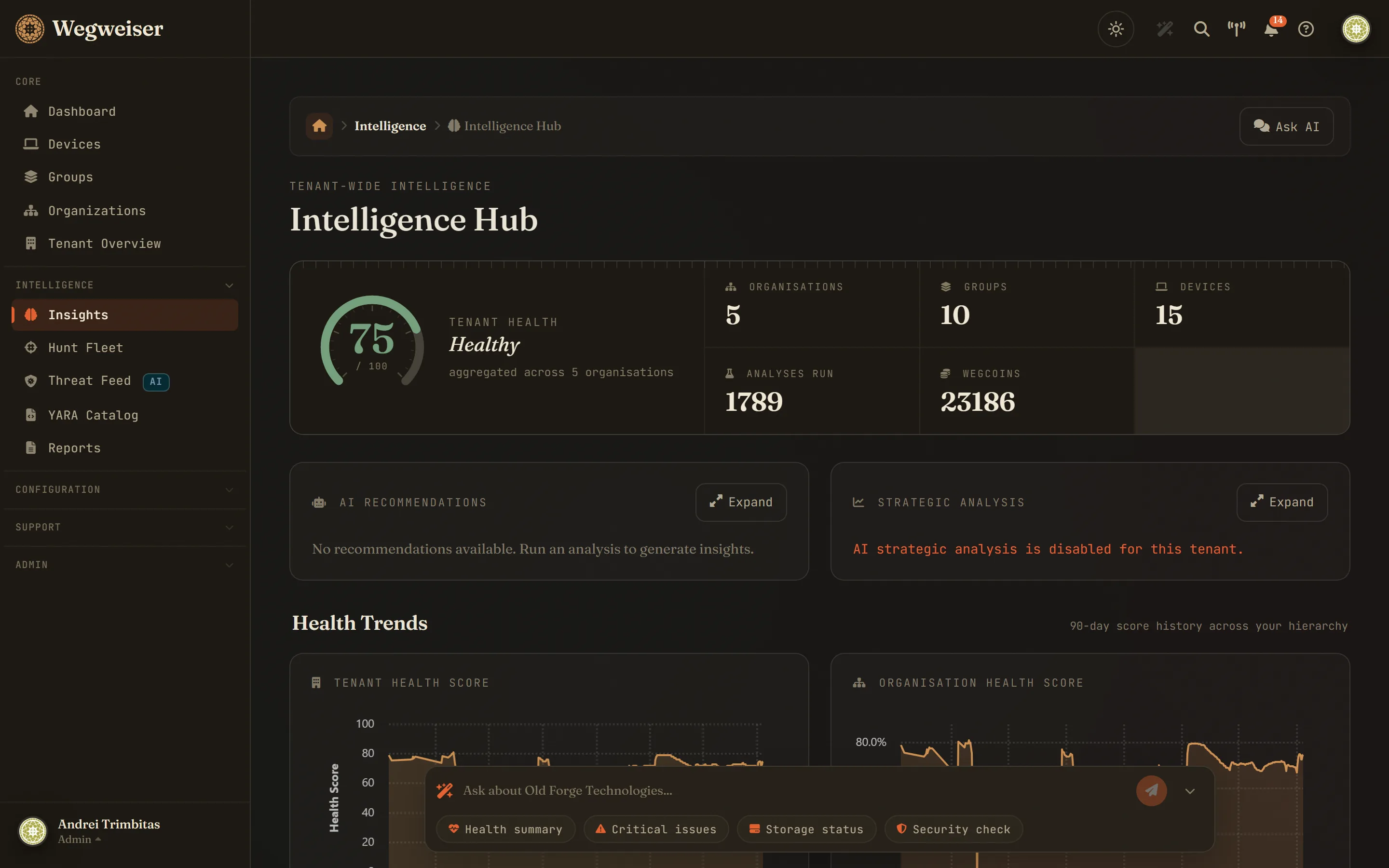Image resolution: width=1389 pixels, height=868 pixels.
Task: Collapse the AI prompt bar chevron
Action: pyautogui.click(x=1190, y=791)
